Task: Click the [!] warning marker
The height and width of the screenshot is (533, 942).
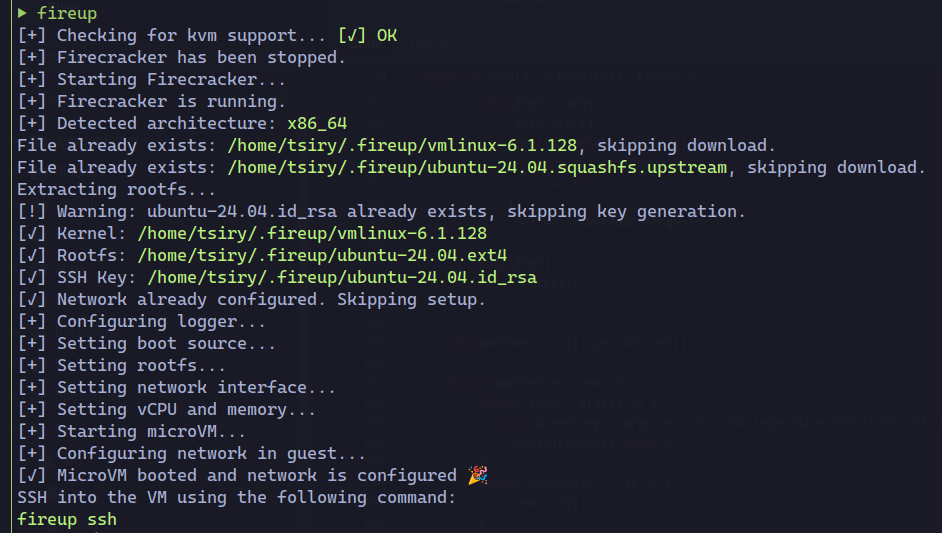Action: click(x=31, y=212)
